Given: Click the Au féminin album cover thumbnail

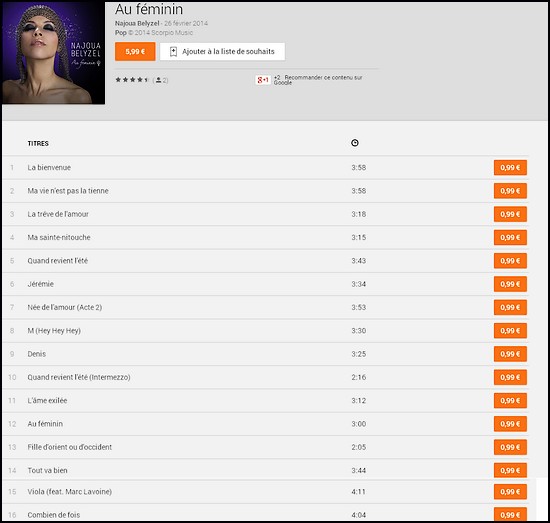Looking at the screenshot, I should (53, 53).
